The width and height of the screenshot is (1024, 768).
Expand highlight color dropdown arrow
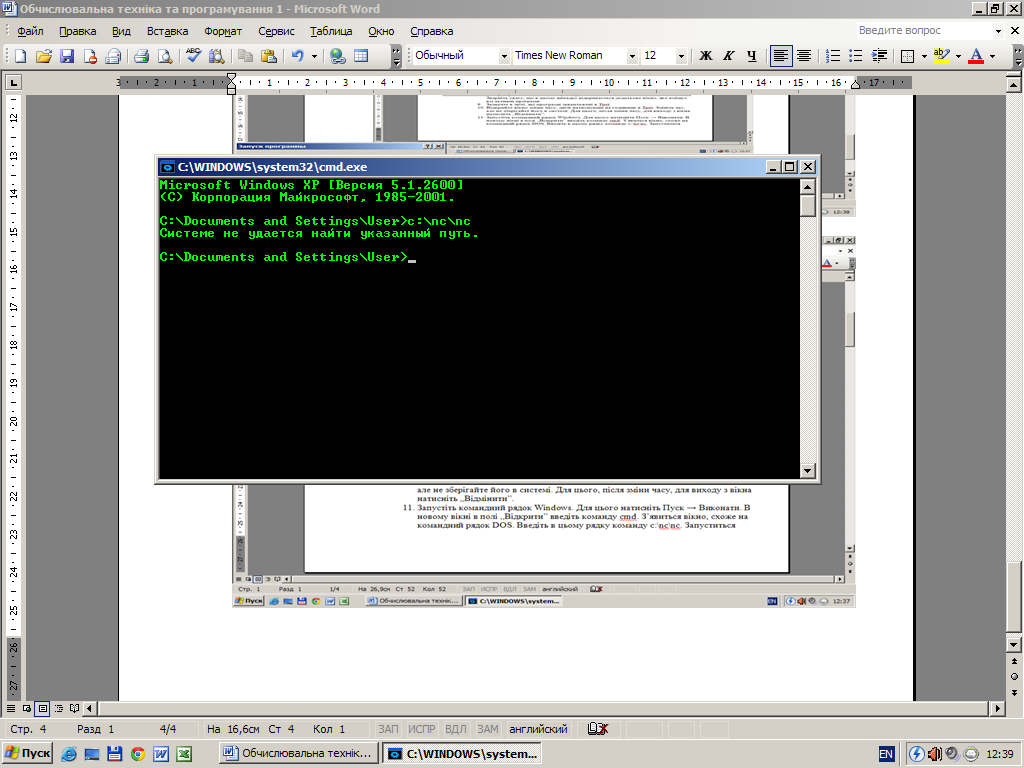[958, 56]
